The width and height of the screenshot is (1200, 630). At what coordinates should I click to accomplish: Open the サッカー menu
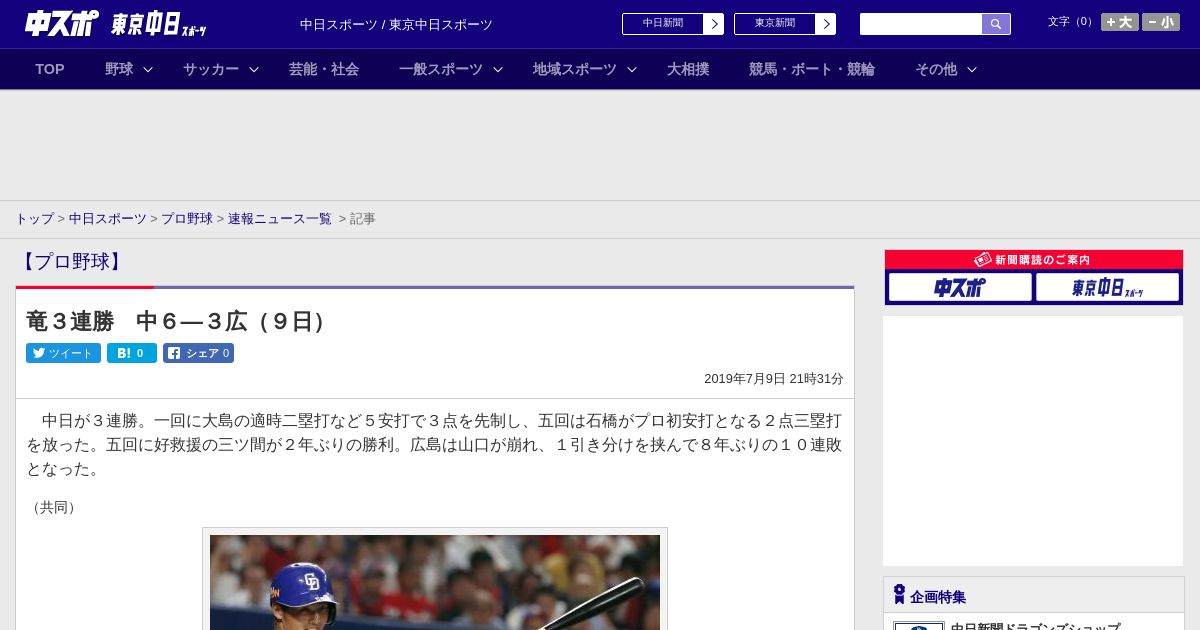click(211, 69)
